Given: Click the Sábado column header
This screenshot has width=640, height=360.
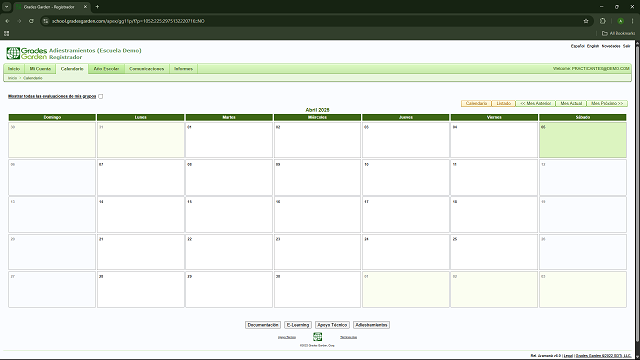Looking at the screenshot, I should click(583, 118).
